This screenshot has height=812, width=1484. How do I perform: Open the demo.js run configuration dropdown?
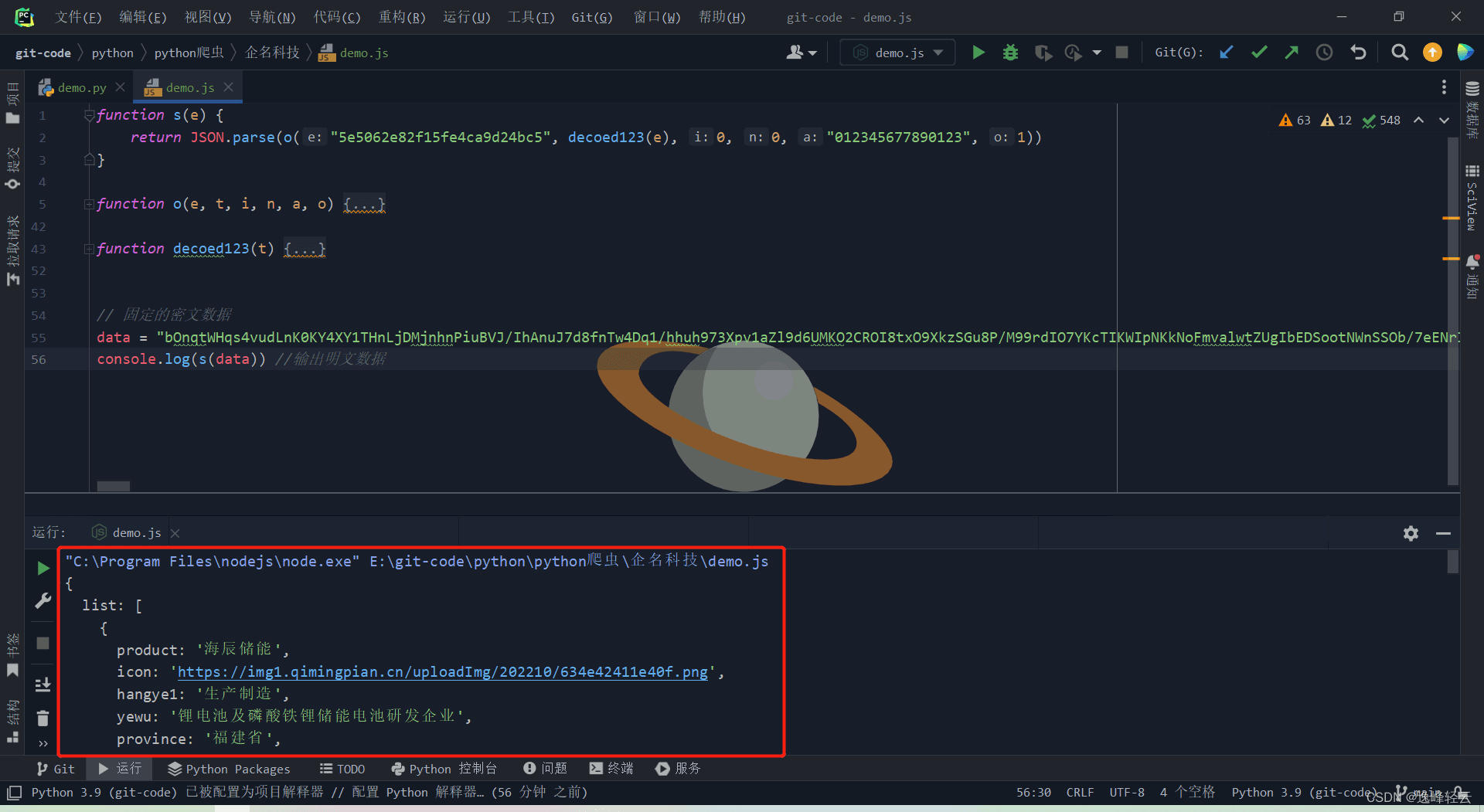coord(897,52)
